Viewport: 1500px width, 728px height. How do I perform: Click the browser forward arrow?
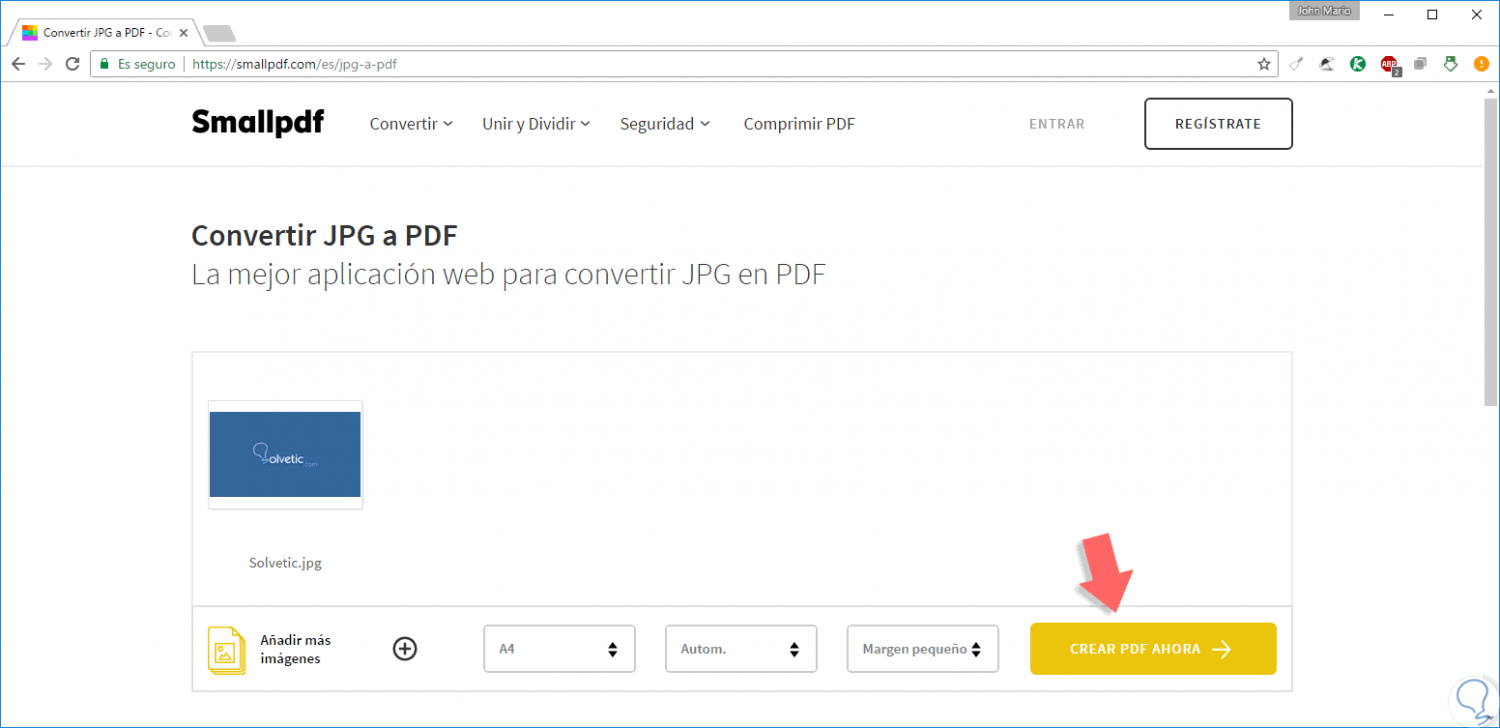(x=45, y=64)
